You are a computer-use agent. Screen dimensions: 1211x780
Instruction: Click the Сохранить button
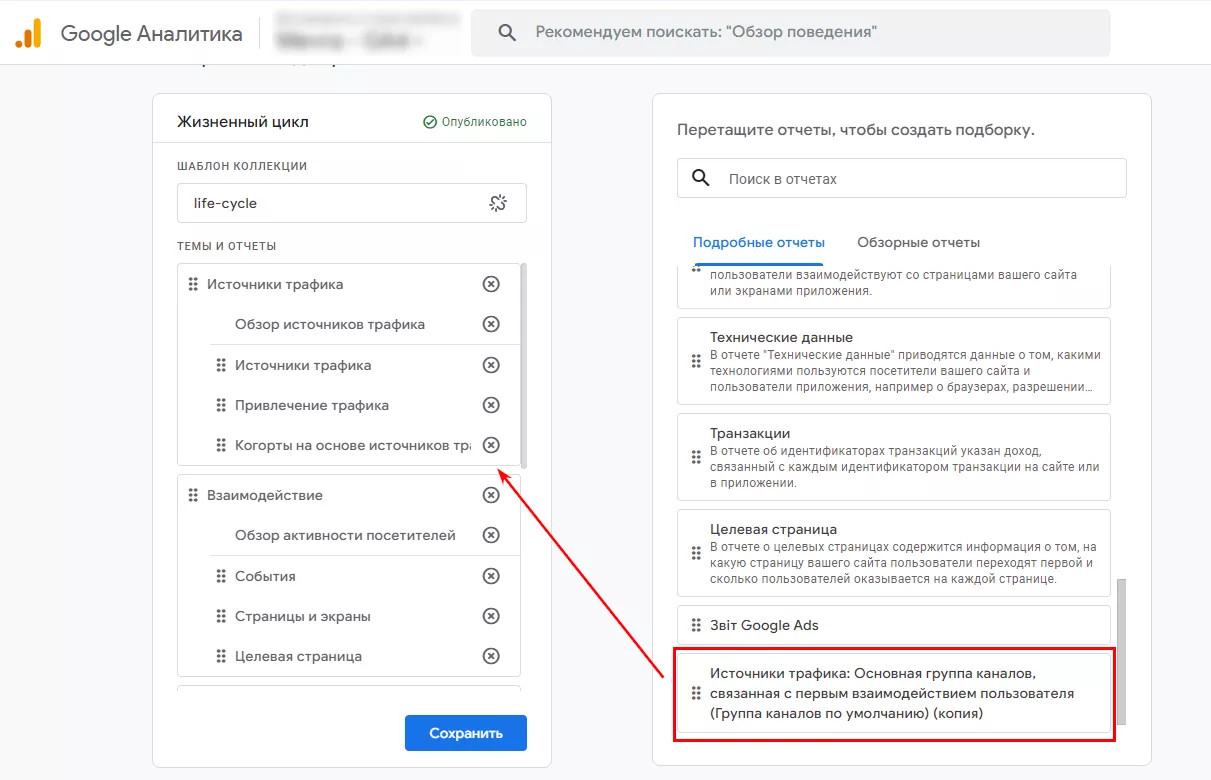tap(466, 733)
